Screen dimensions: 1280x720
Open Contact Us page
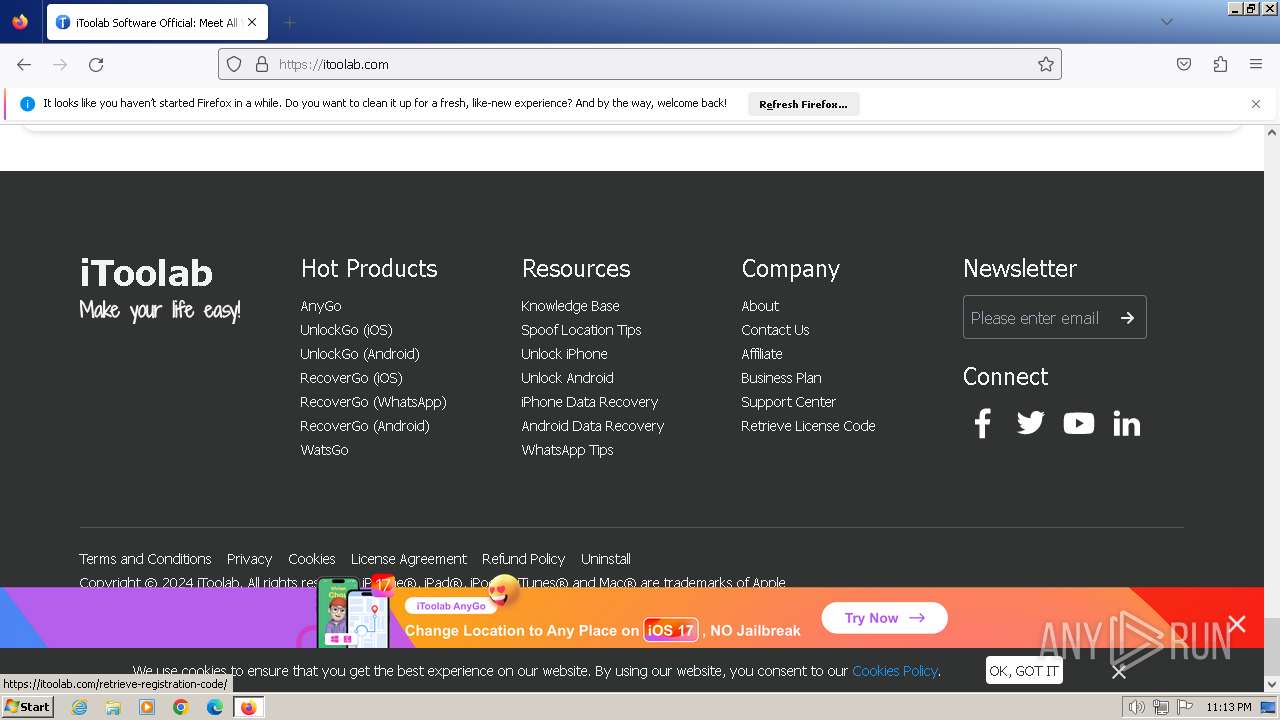[x=775, y=330]
